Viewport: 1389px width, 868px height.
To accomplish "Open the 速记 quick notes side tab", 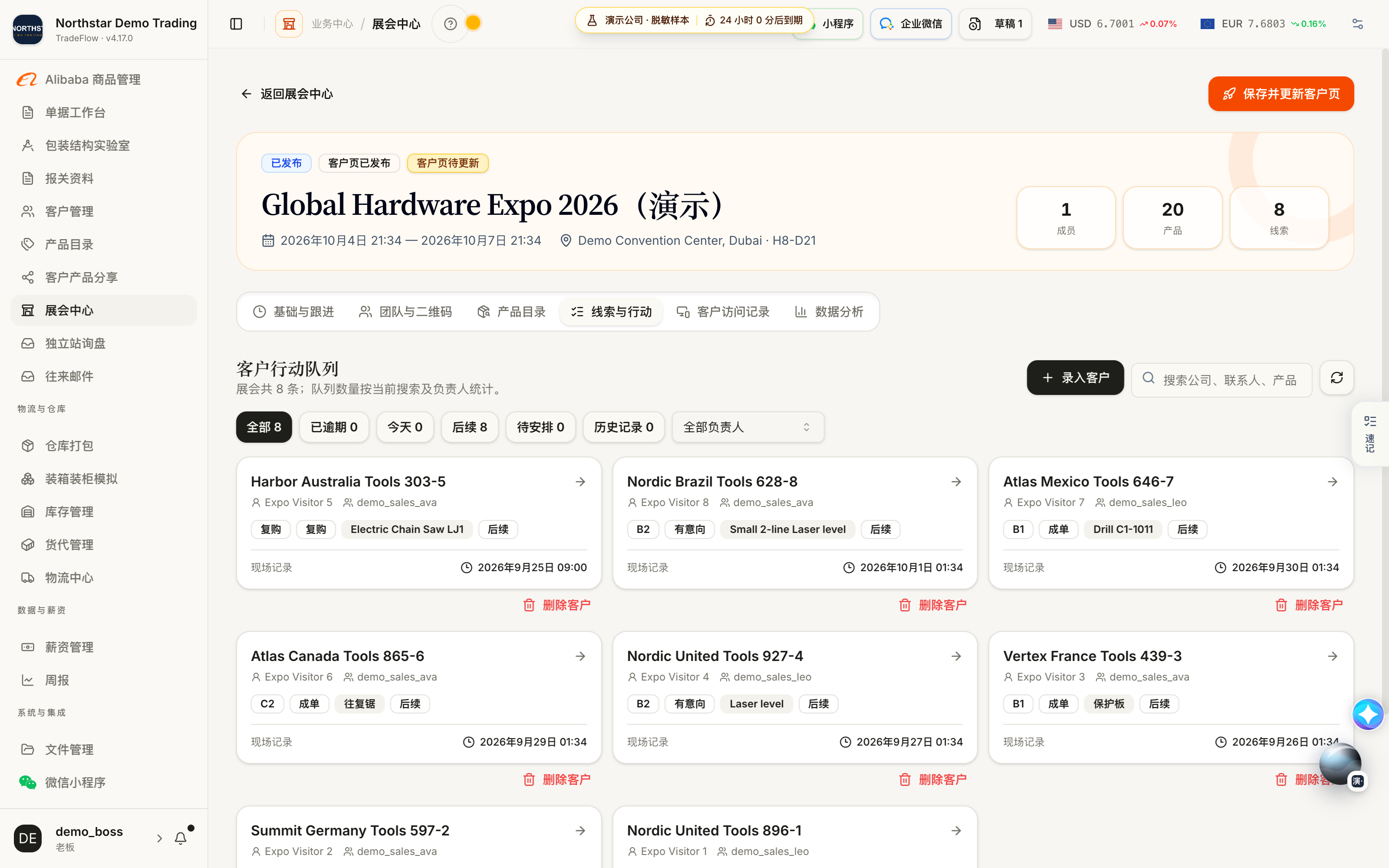I will tap(1371, 434).
